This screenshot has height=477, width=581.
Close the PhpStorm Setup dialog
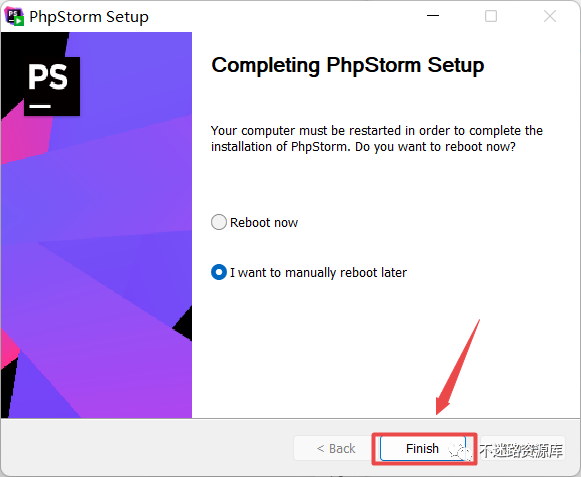click(x=550, y=16)
